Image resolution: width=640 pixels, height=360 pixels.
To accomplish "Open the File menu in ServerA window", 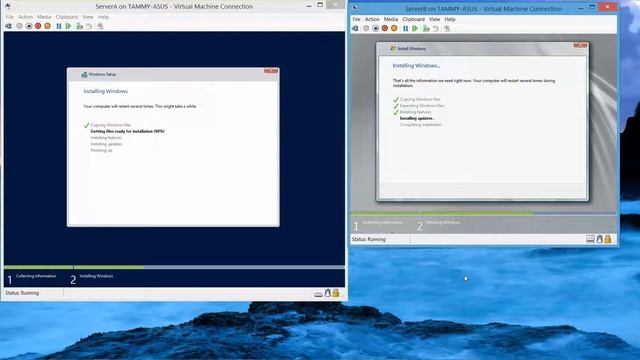I will pyautogui.click(x=10, y=17).
